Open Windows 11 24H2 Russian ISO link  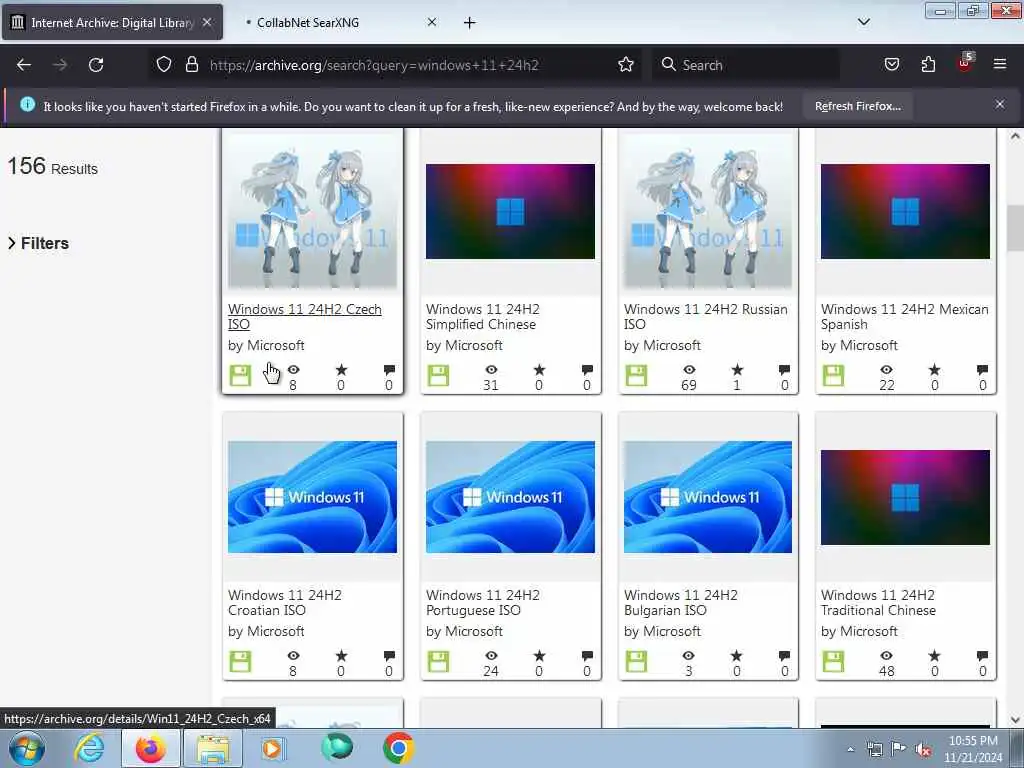(x=705, y=317)
